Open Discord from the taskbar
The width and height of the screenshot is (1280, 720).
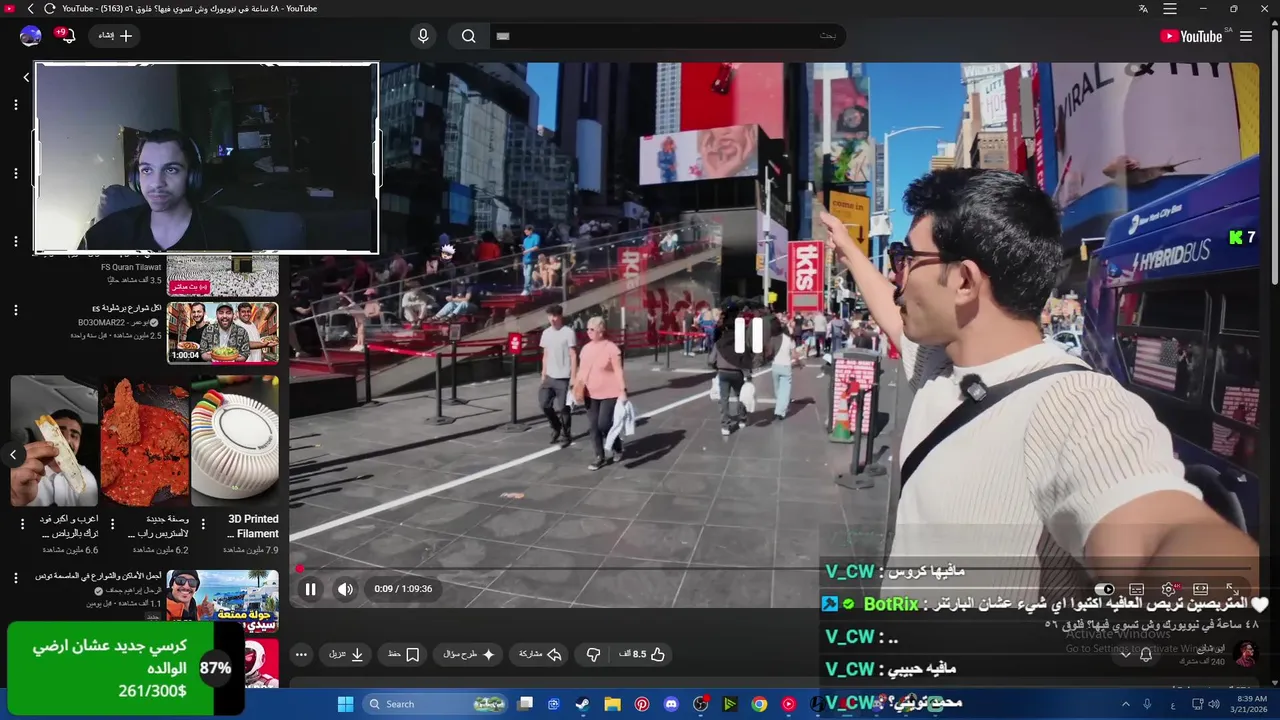click(671, 704)
